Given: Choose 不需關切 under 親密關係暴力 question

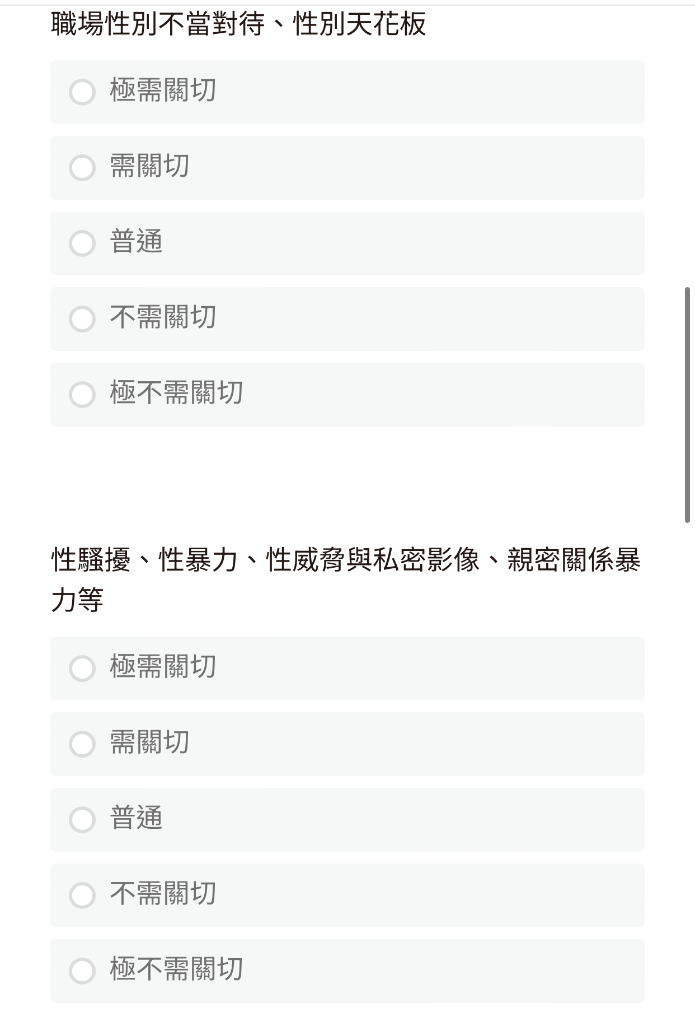Looking at the screenshot, I should pyautogui.click(x=348, y=895).
